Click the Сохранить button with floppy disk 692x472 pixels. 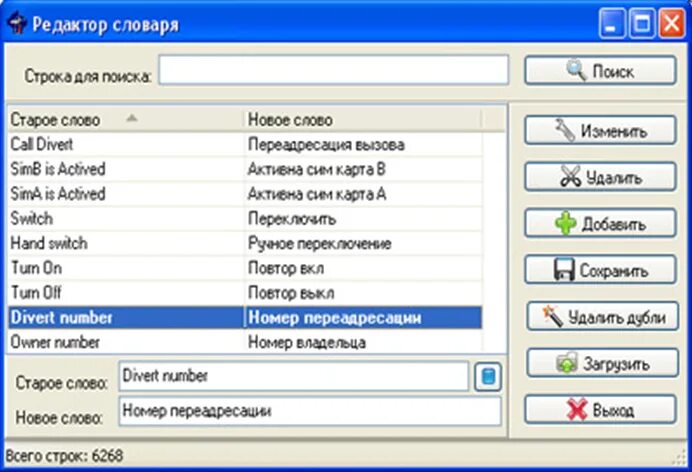(x=600, y=270)
